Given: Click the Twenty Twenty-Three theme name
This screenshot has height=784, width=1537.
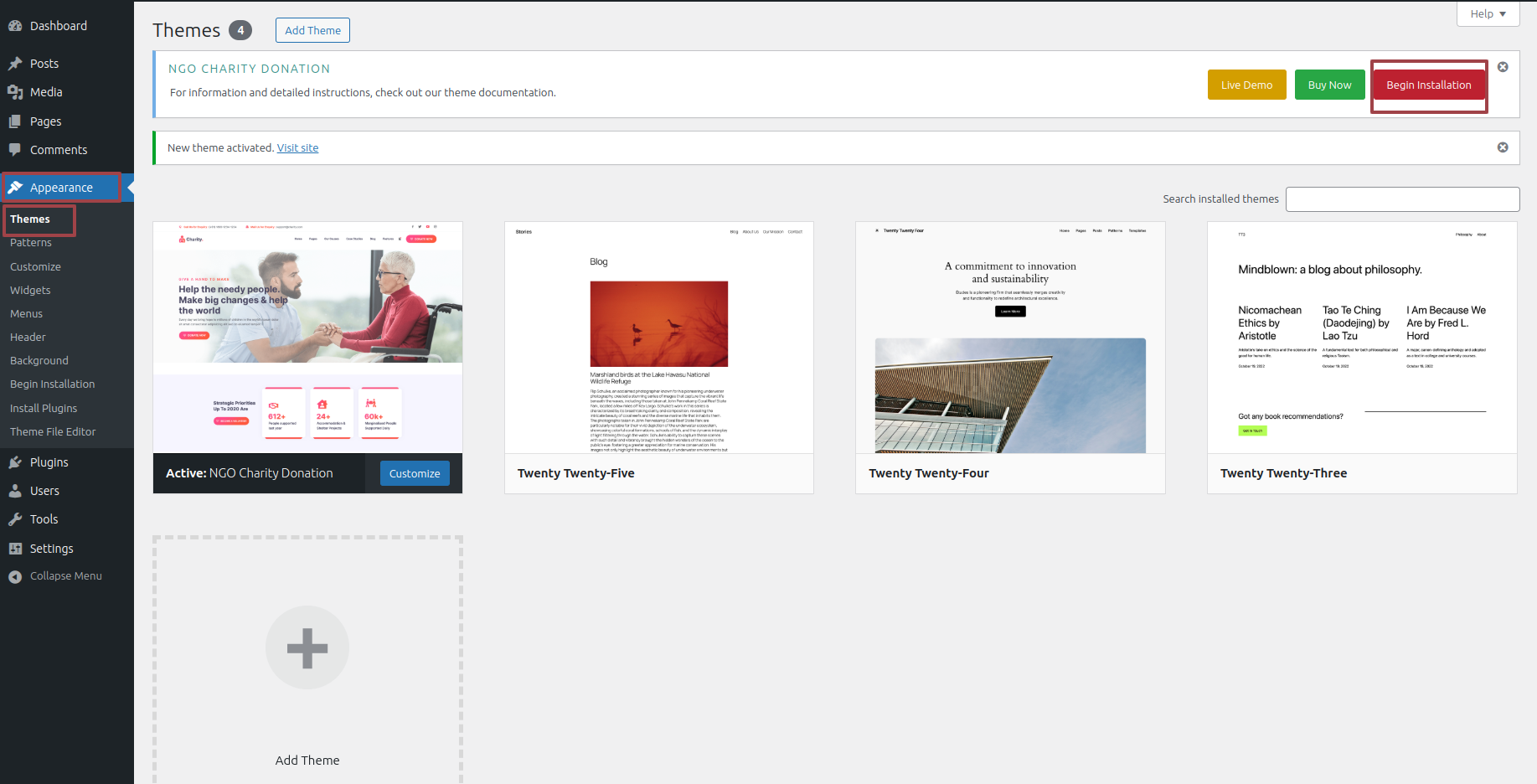Looking at the screenshot, I should point(1283,473).
